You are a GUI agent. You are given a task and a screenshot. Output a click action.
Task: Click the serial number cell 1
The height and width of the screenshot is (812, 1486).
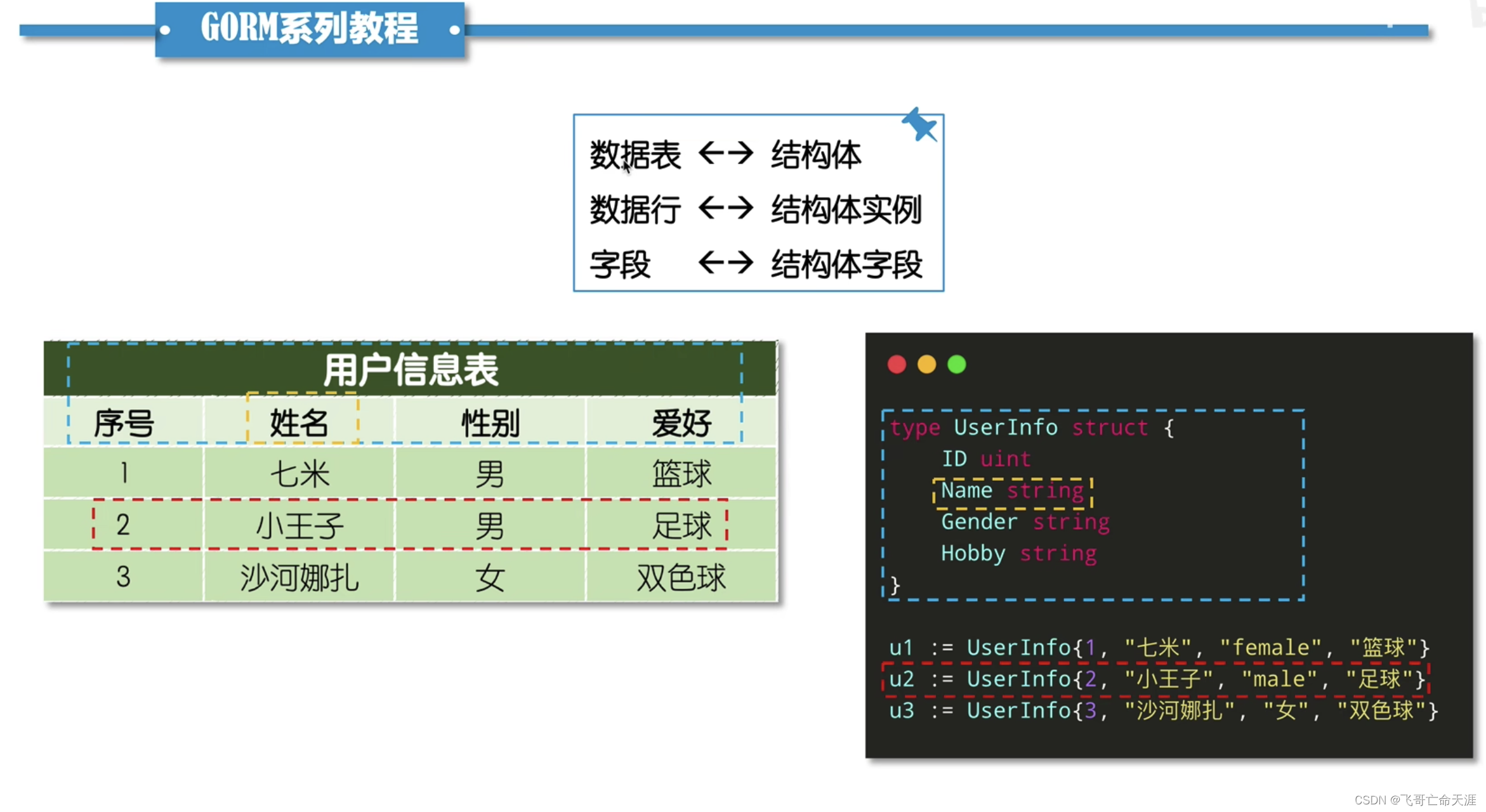click(x=124, y=473)
